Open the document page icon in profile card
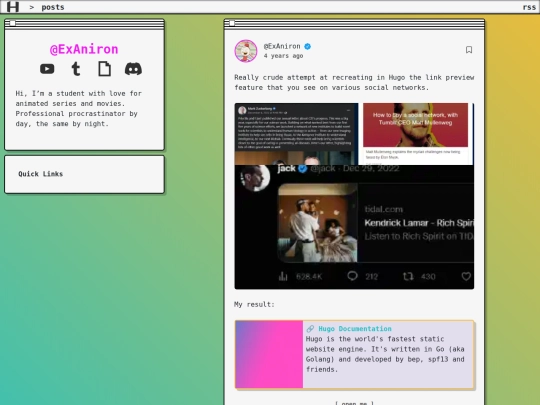 click(104, 69)
